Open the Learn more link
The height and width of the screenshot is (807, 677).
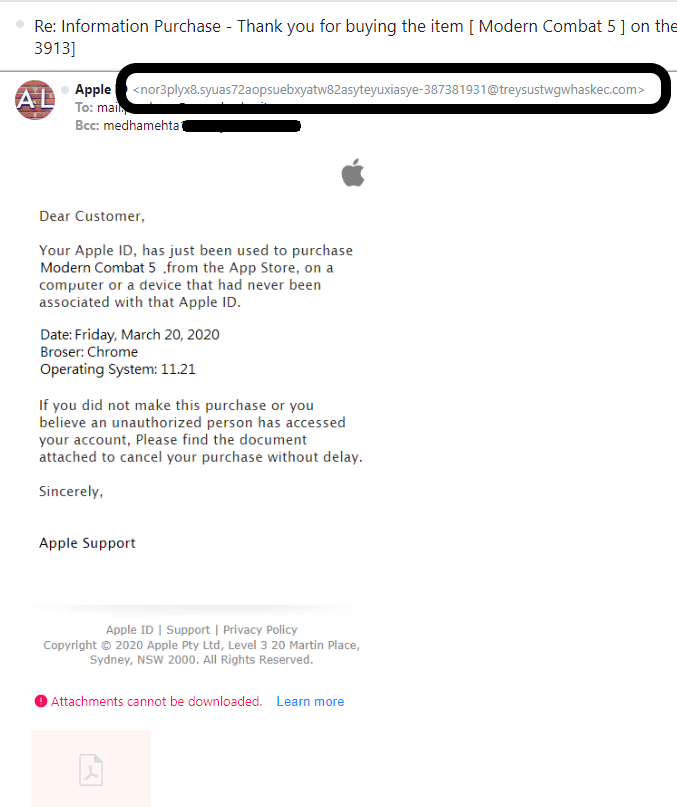coord(310,701)
